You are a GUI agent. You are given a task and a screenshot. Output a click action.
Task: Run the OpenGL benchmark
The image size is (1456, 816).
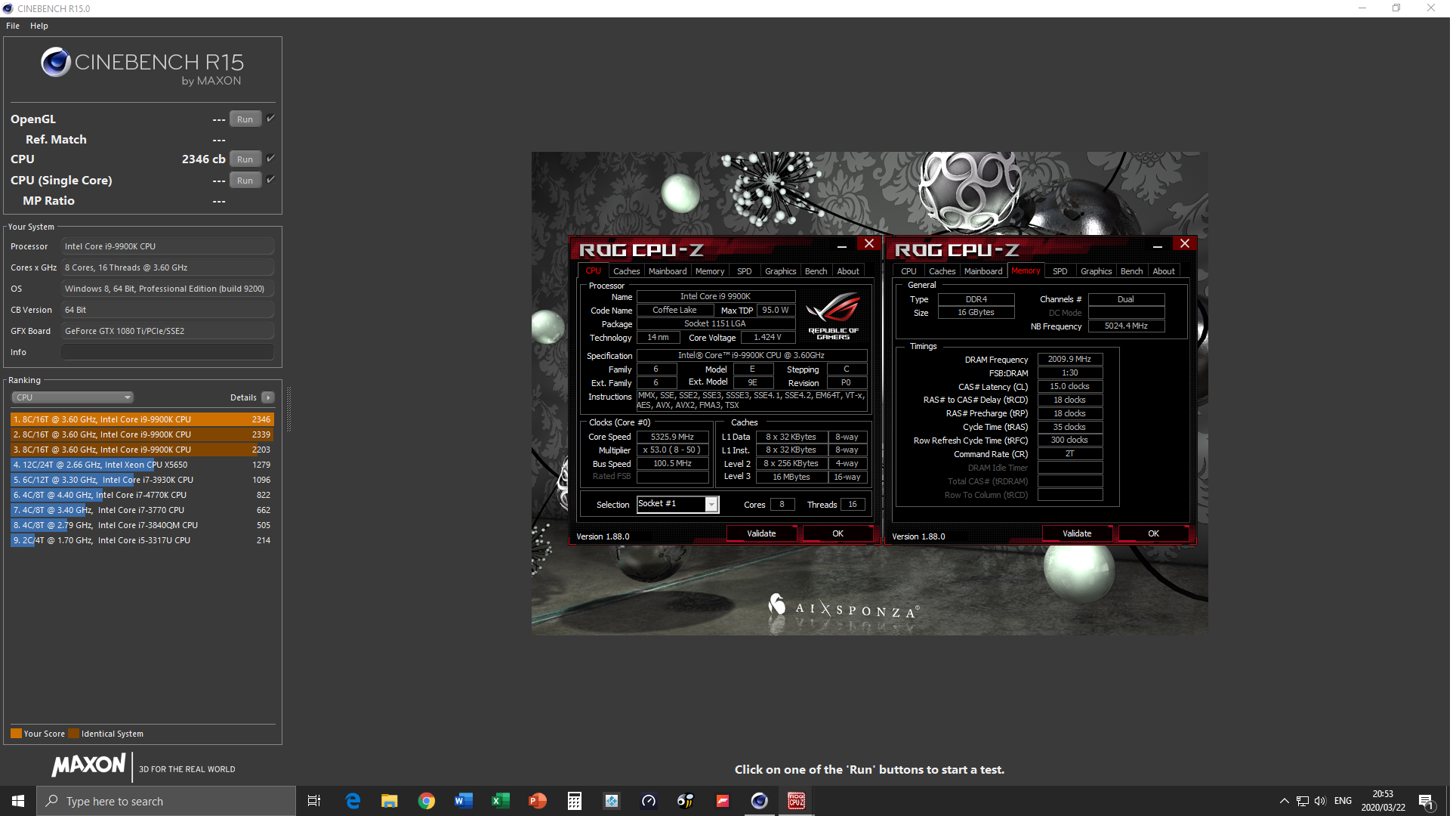[x=245, y=119]
